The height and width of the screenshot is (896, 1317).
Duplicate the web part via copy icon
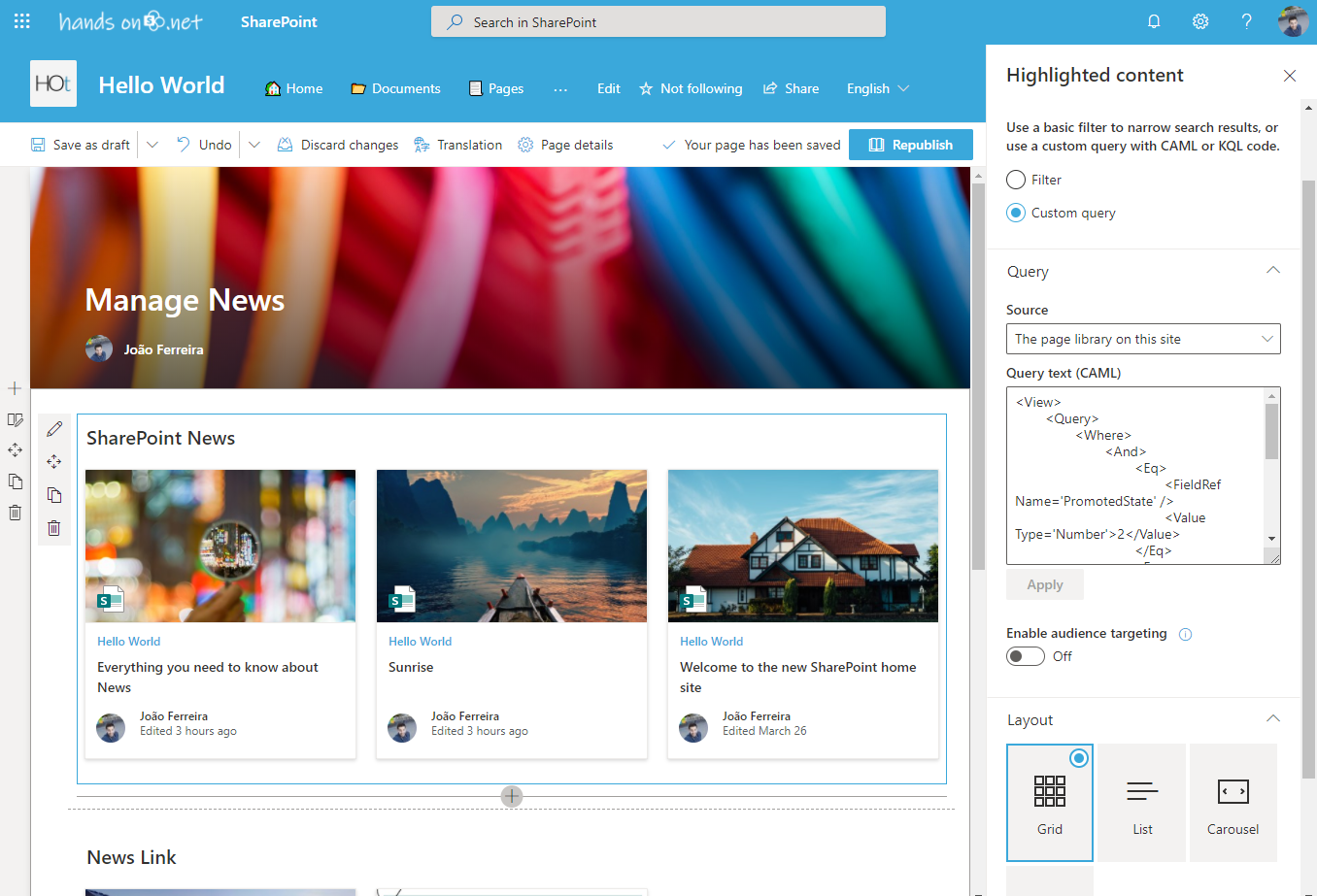(54, 494)
